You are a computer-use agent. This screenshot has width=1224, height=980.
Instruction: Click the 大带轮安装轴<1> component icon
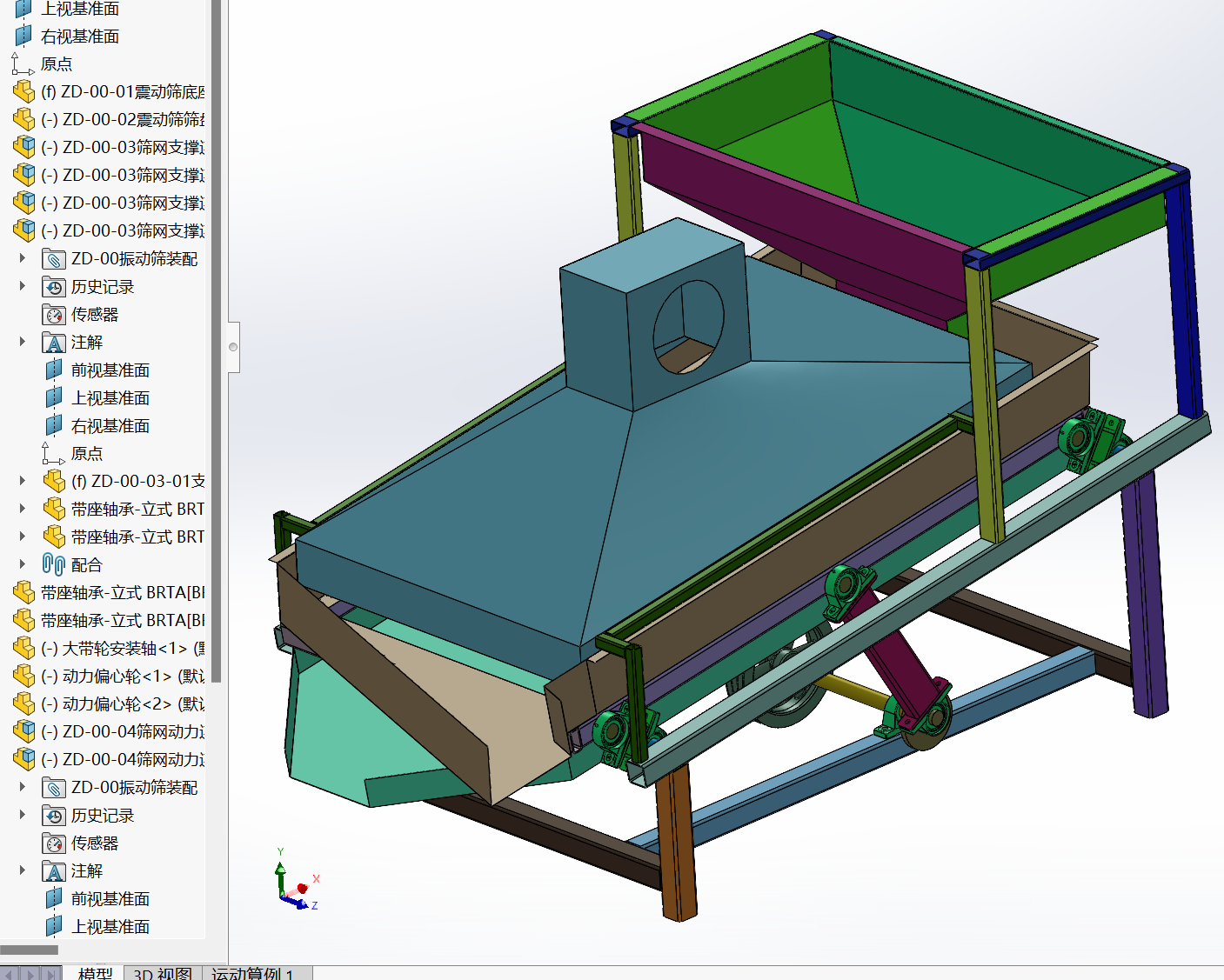tap(23, 648)
